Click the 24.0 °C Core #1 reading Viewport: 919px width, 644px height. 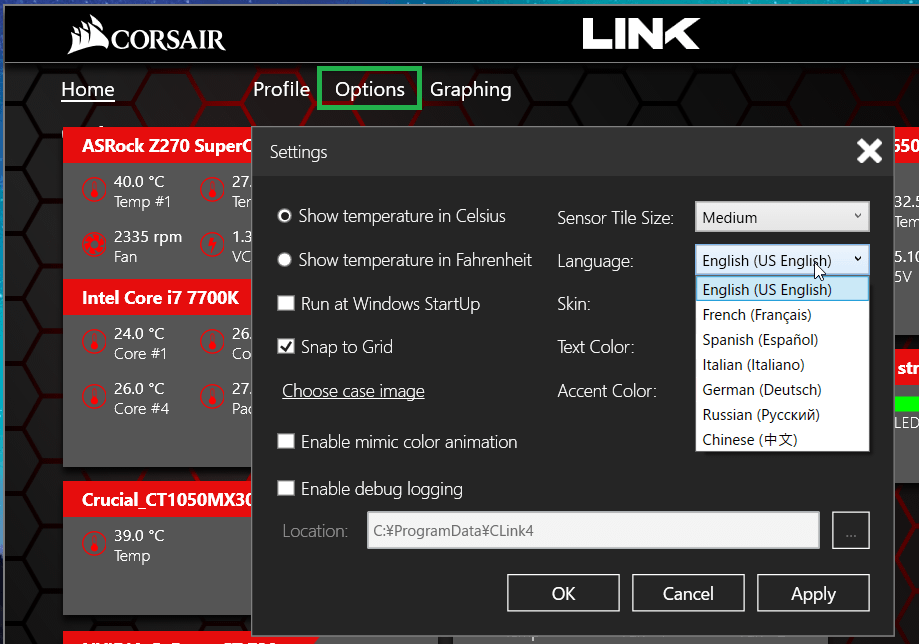point(139,333)
